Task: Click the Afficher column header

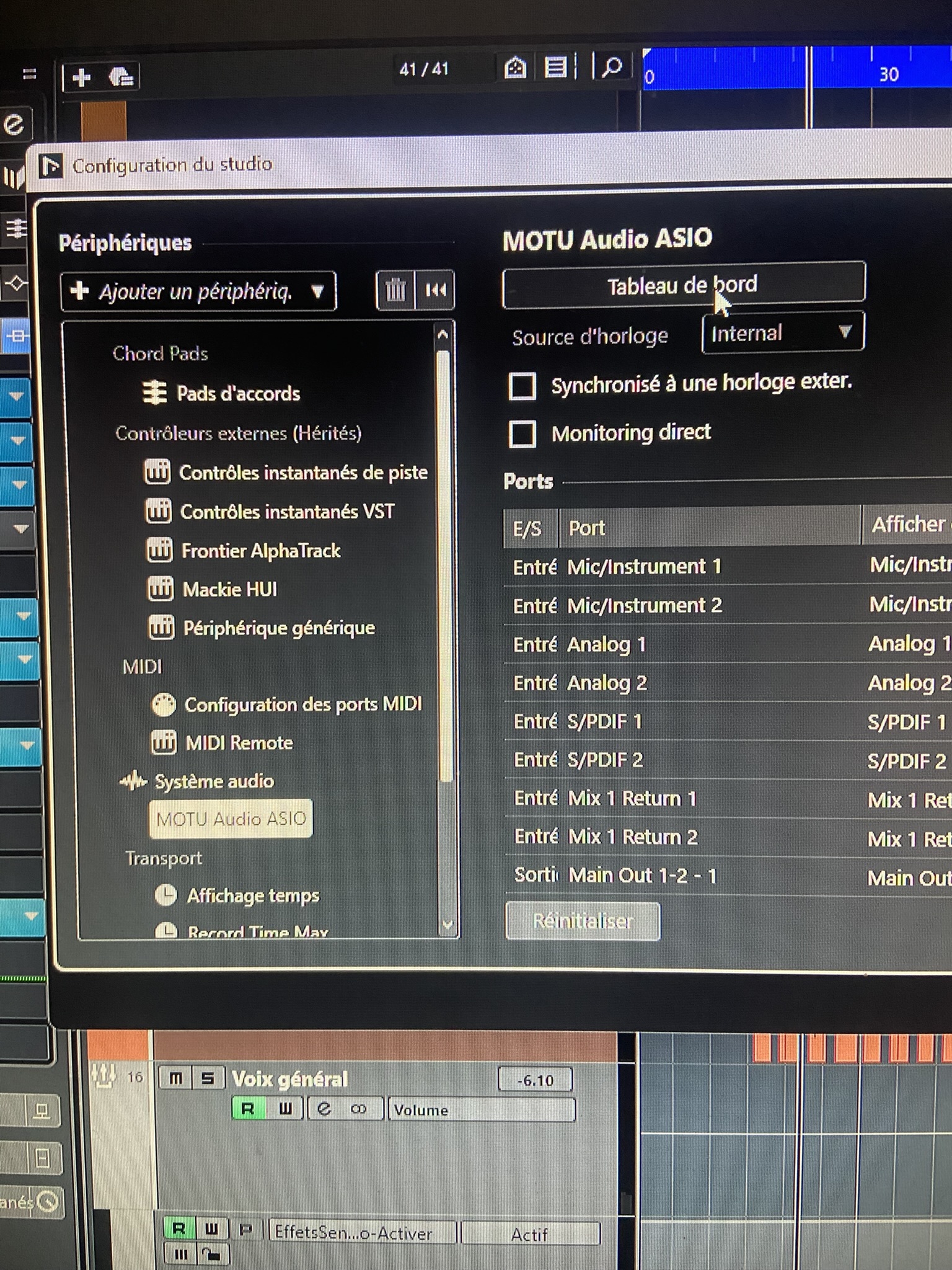Action: click(x=908, y=525)
